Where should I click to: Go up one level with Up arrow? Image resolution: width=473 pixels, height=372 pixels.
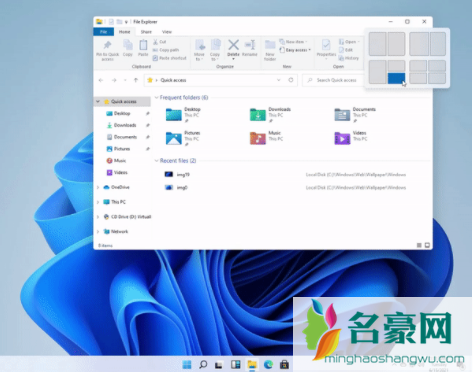click(136, 80)
